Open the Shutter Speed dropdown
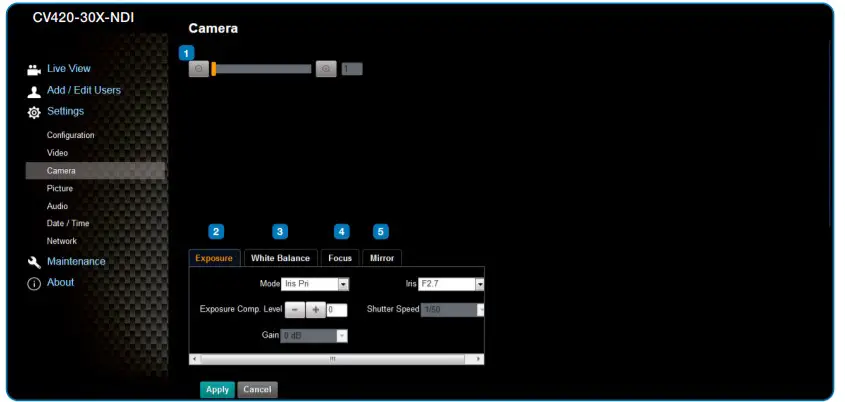 pyautogui.click(x=453, y=310)
